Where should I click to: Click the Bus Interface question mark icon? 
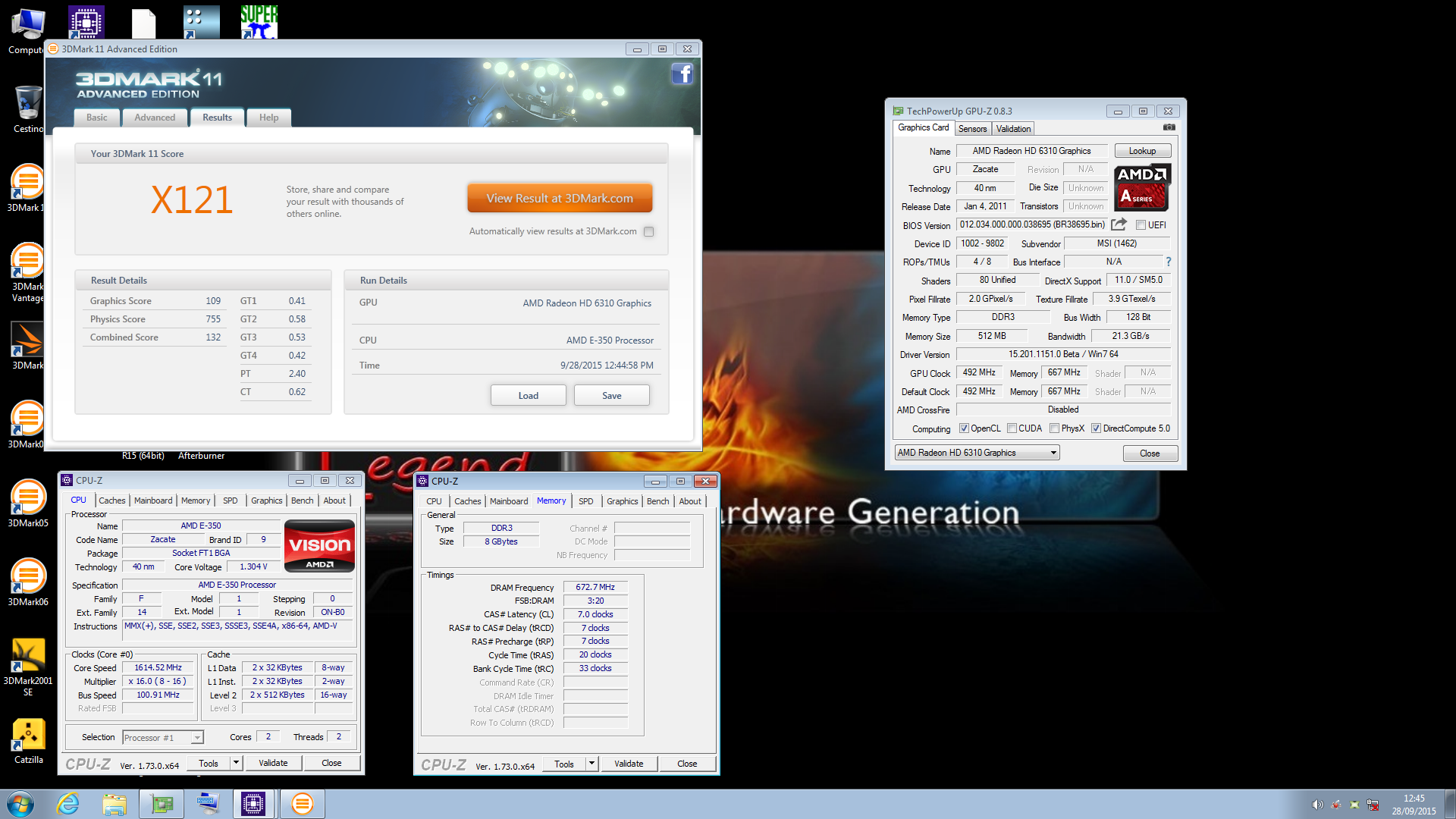pos(1169,262)
